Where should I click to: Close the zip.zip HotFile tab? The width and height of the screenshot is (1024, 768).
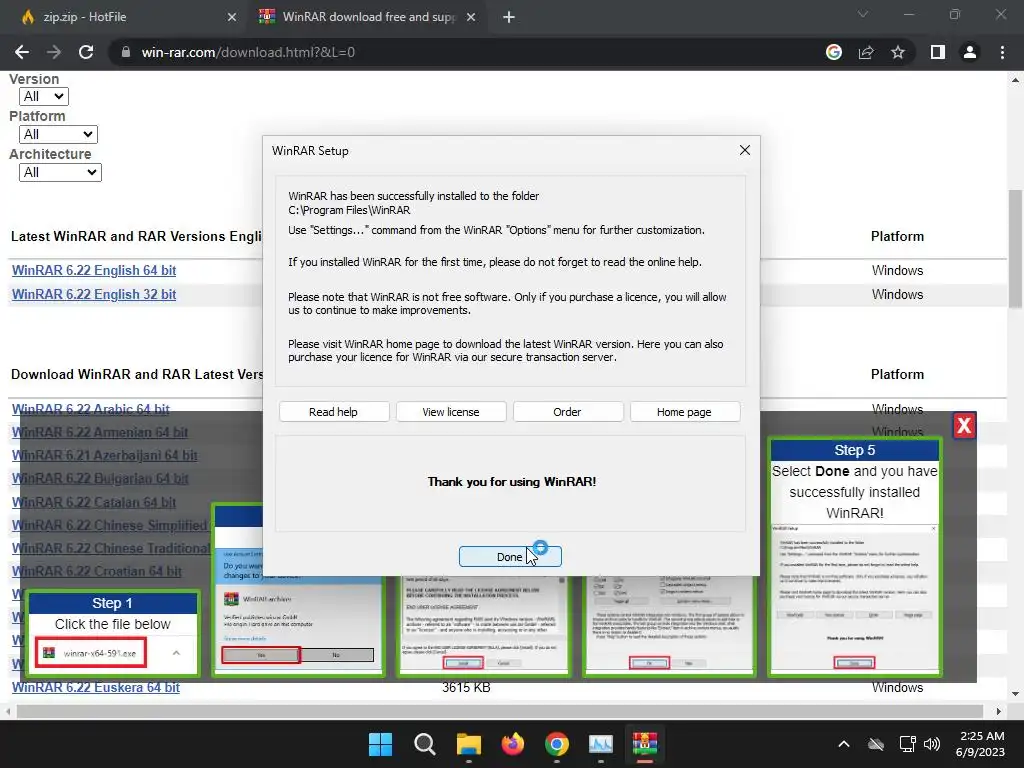click(232, 17)
